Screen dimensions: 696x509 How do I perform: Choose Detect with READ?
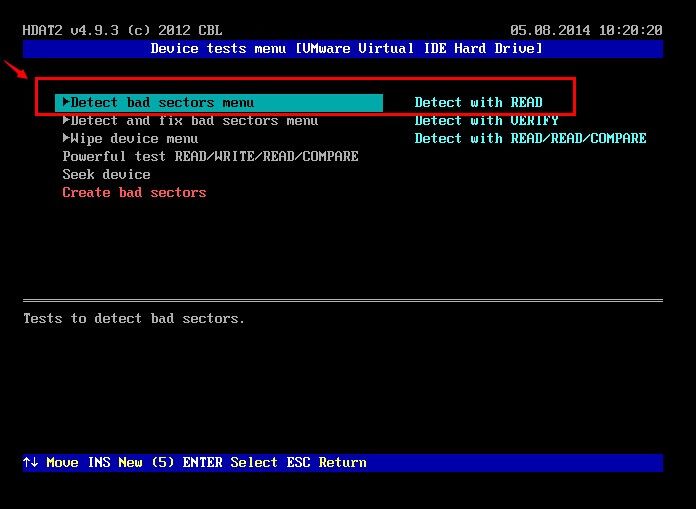(x=478, y=102)
